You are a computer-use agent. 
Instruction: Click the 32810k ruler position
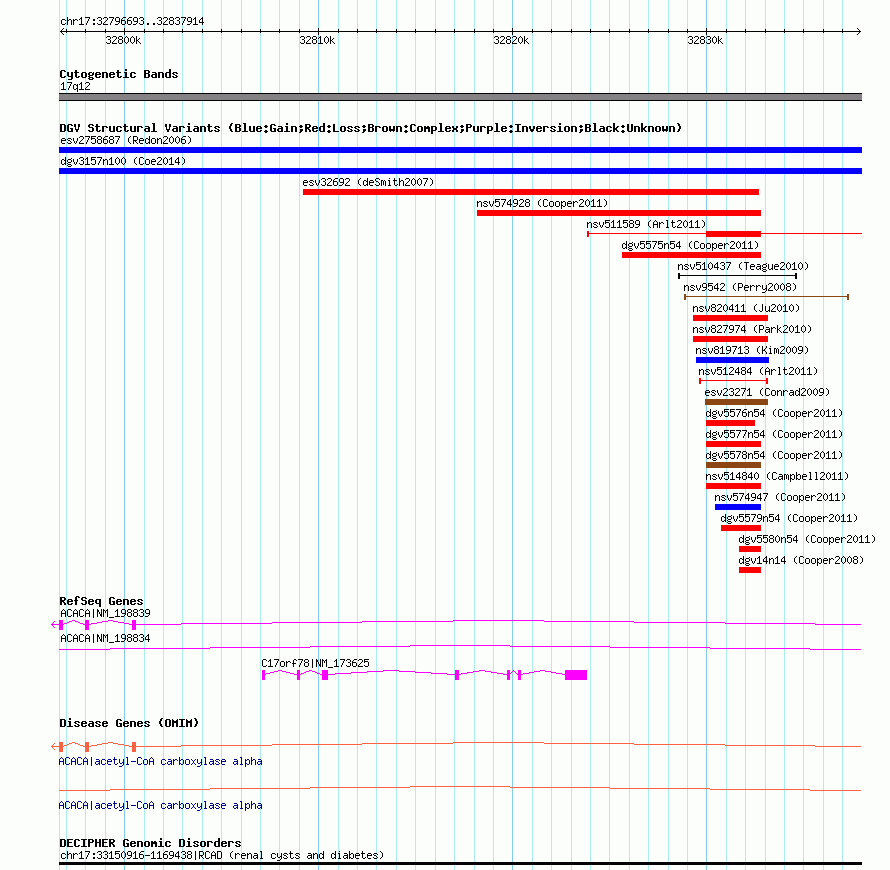pyautogui.click(x=317, y=40)
